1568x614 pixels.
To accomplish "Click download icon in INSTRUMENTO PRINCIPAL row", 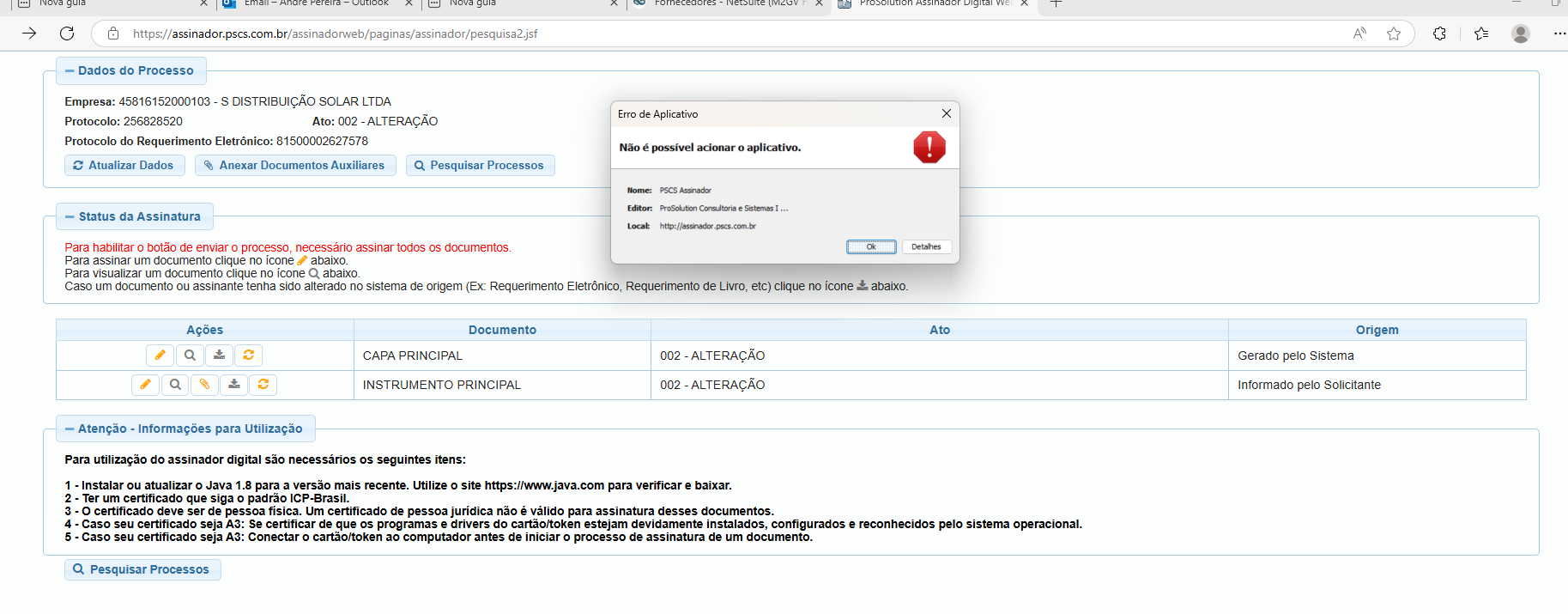I will [234, 385].
